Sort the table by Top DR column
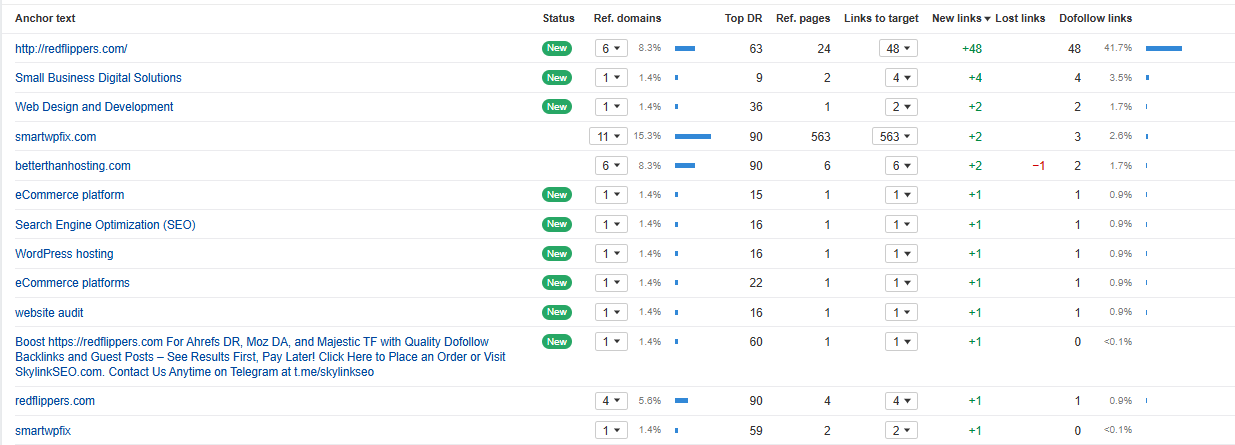 click(743, 19)
